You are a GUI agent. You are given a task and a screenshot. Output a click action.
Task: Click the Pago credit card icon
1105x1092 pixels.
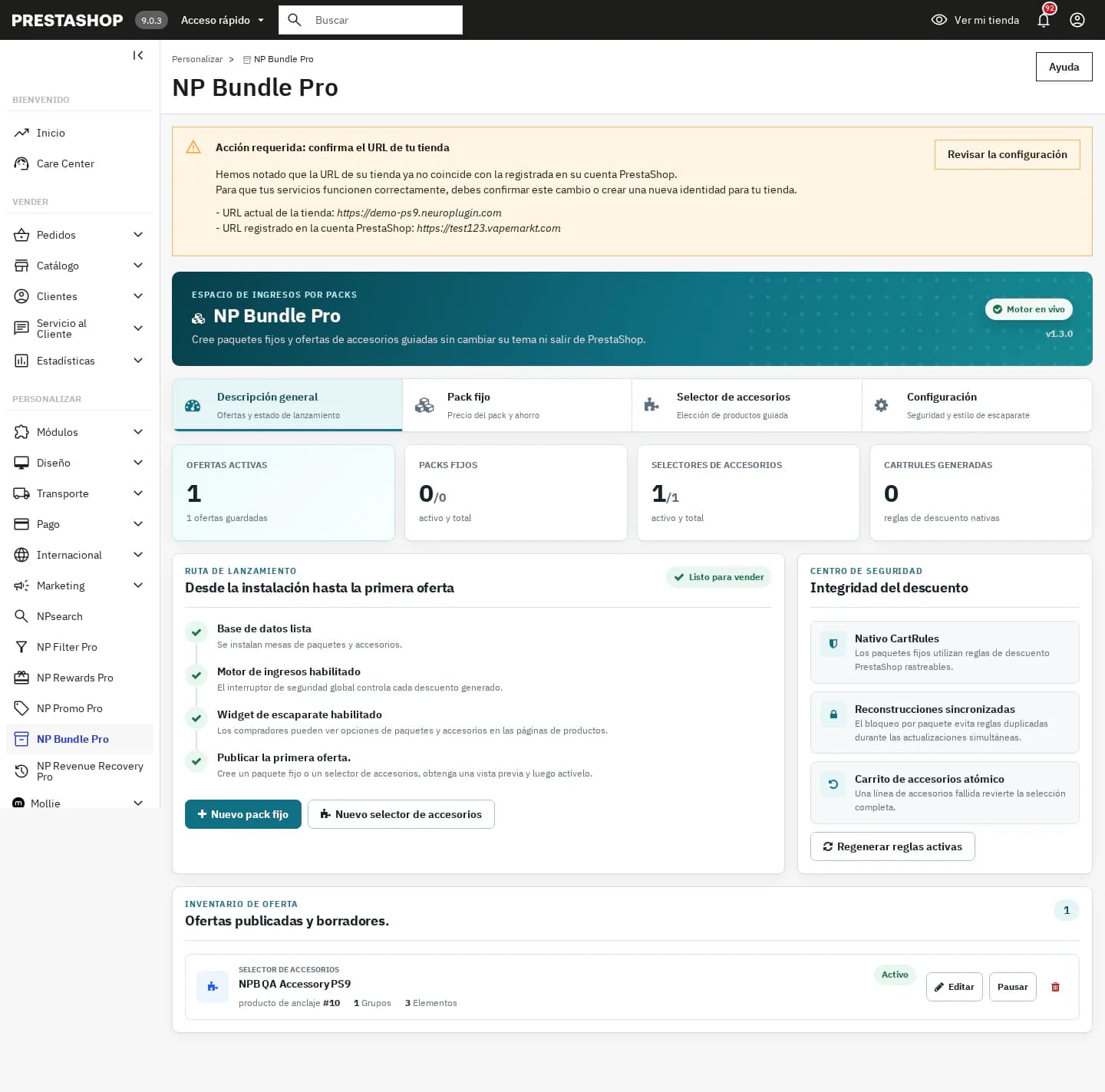(x=21, y=524)
